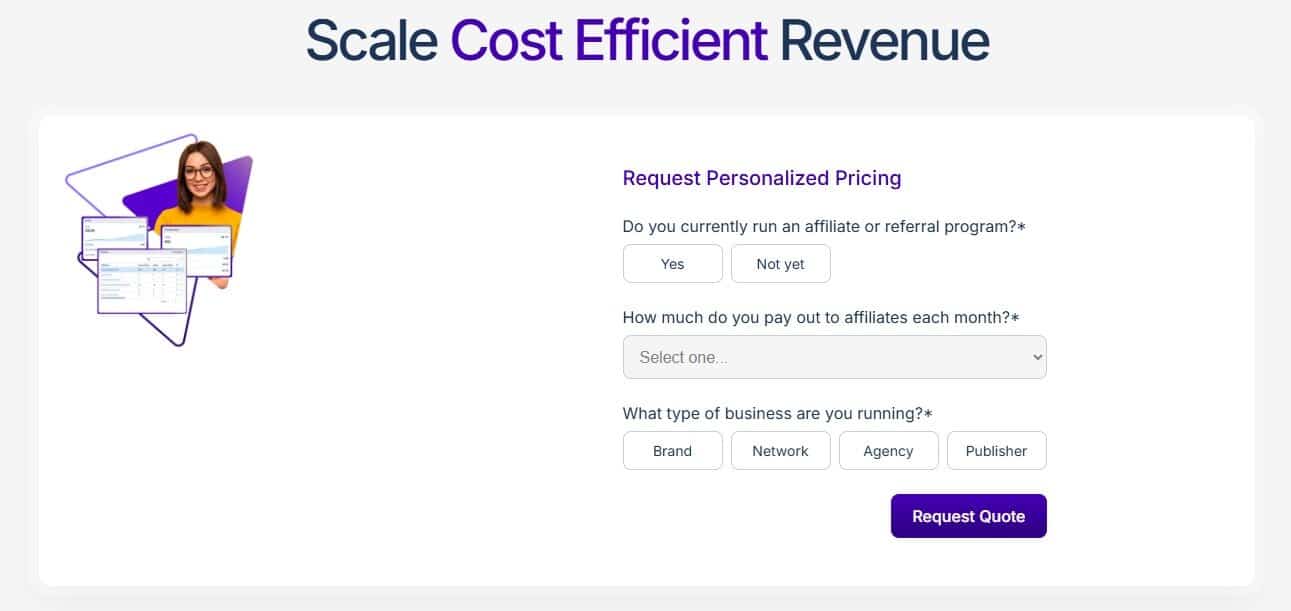1291x611 pixels.
Task: Click inside the payout selection field
Action: pos(800,357)
